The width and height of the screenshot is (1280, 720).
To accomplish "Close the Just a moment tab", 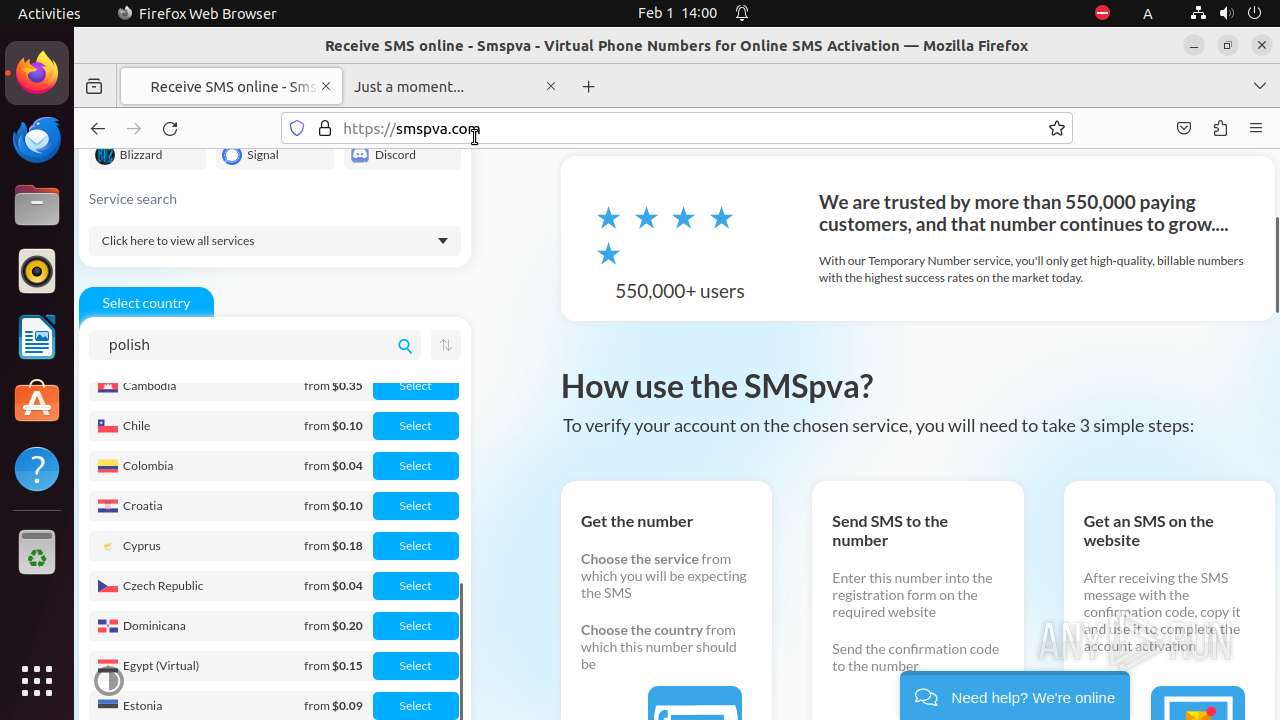I will [x=551, y=86].
